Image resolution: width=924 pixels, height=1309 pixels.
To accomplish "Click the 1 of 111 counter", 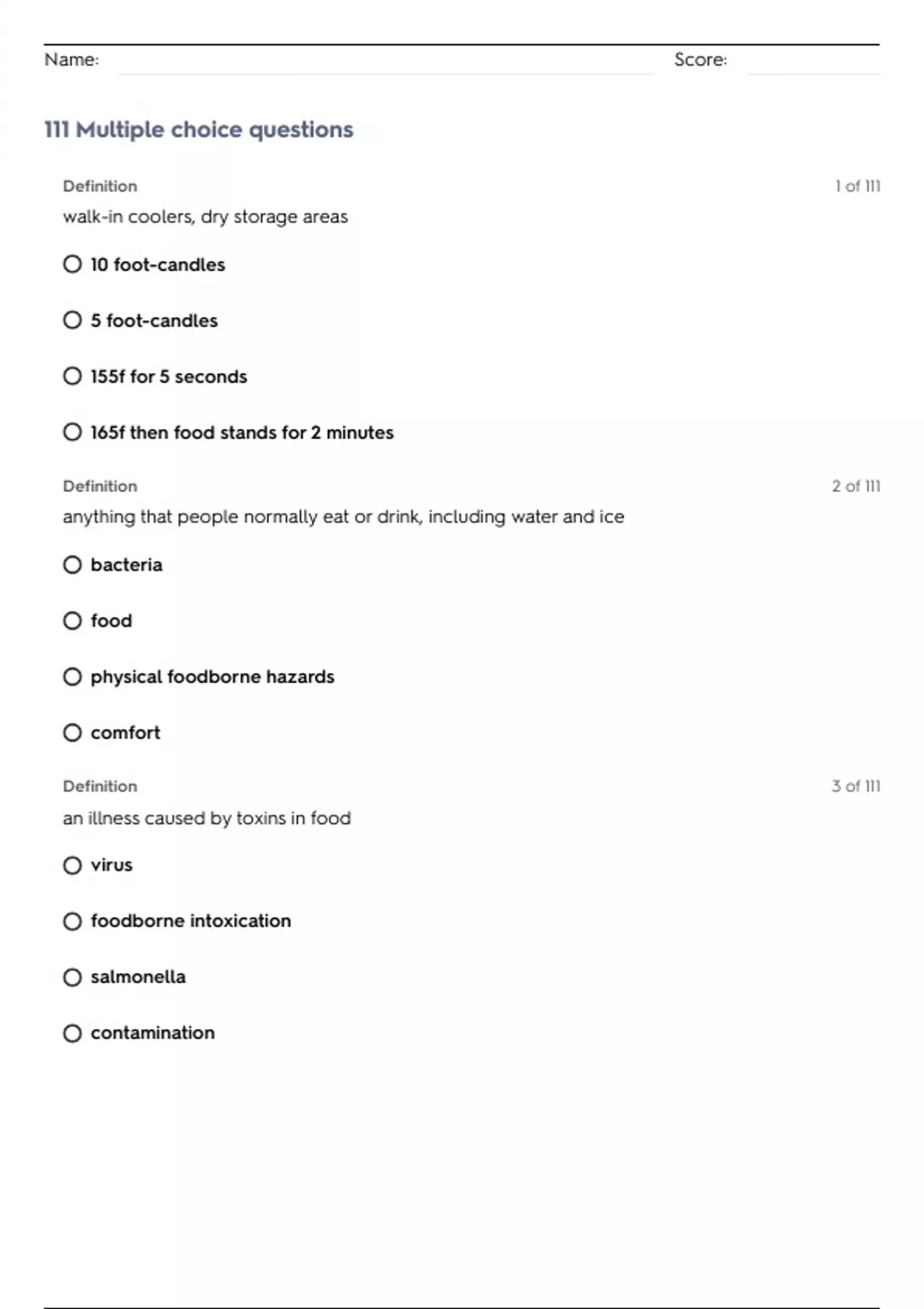I will coord(857,186).
